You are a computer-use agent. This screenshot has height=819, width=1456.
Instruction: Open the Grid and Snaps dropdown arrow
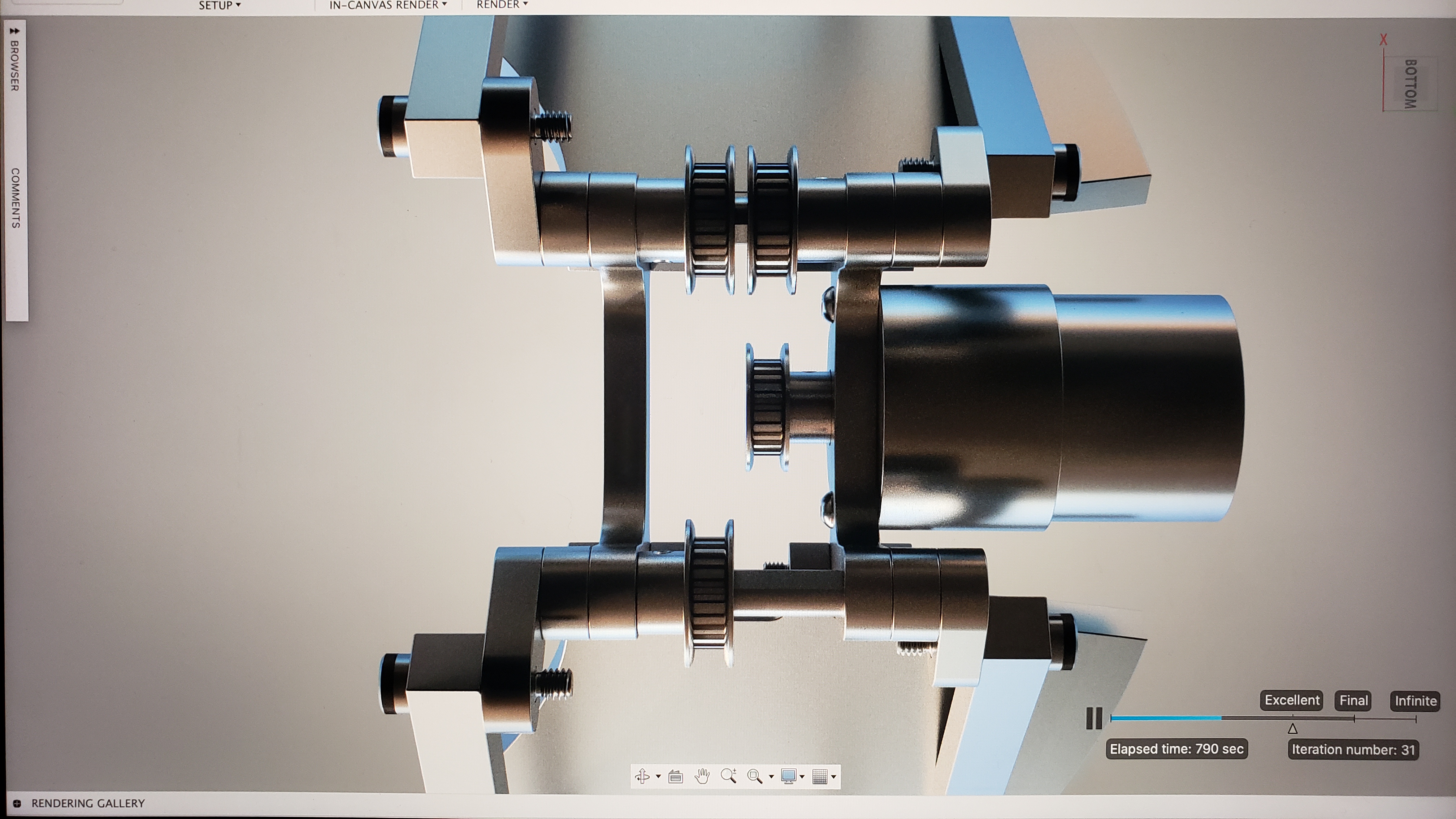click(x=834, y=777)
